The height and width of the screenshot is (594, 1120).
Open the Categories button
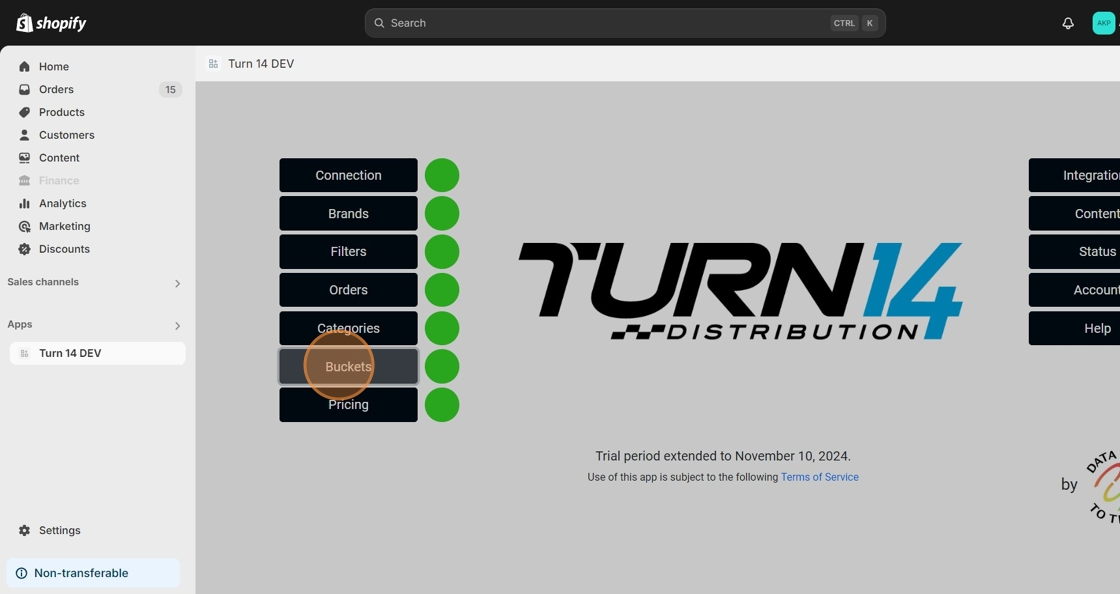(x=349, y=328)
